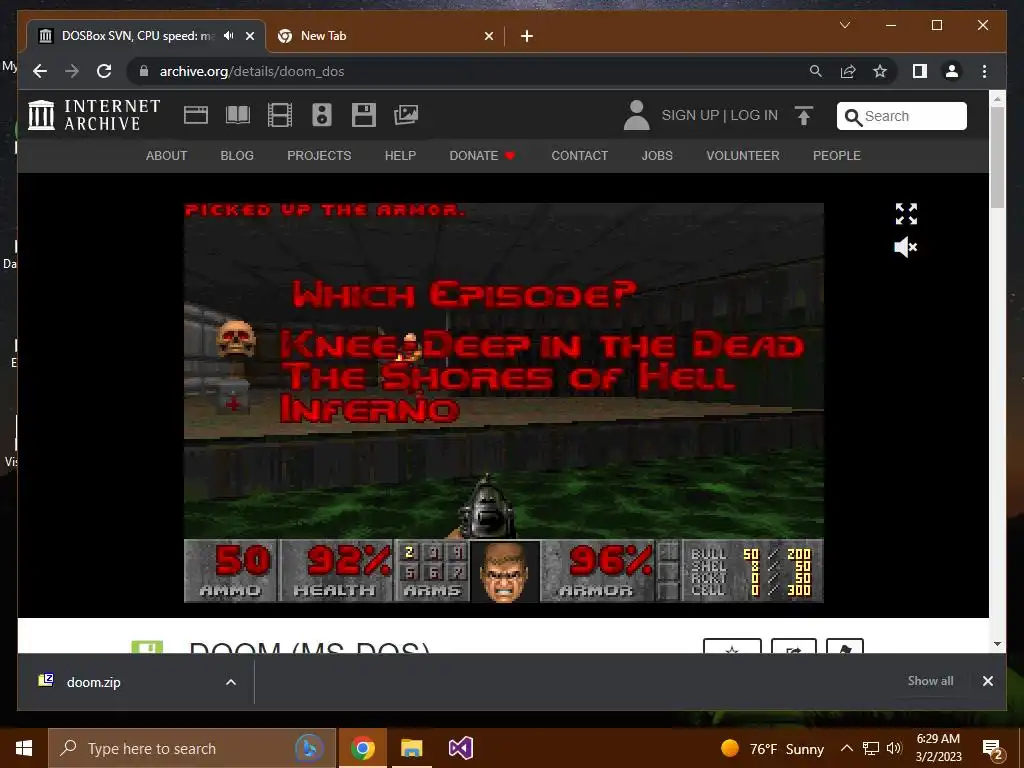
Task: Click the Windows taskbar search box
Action: [x=192, y=748]
